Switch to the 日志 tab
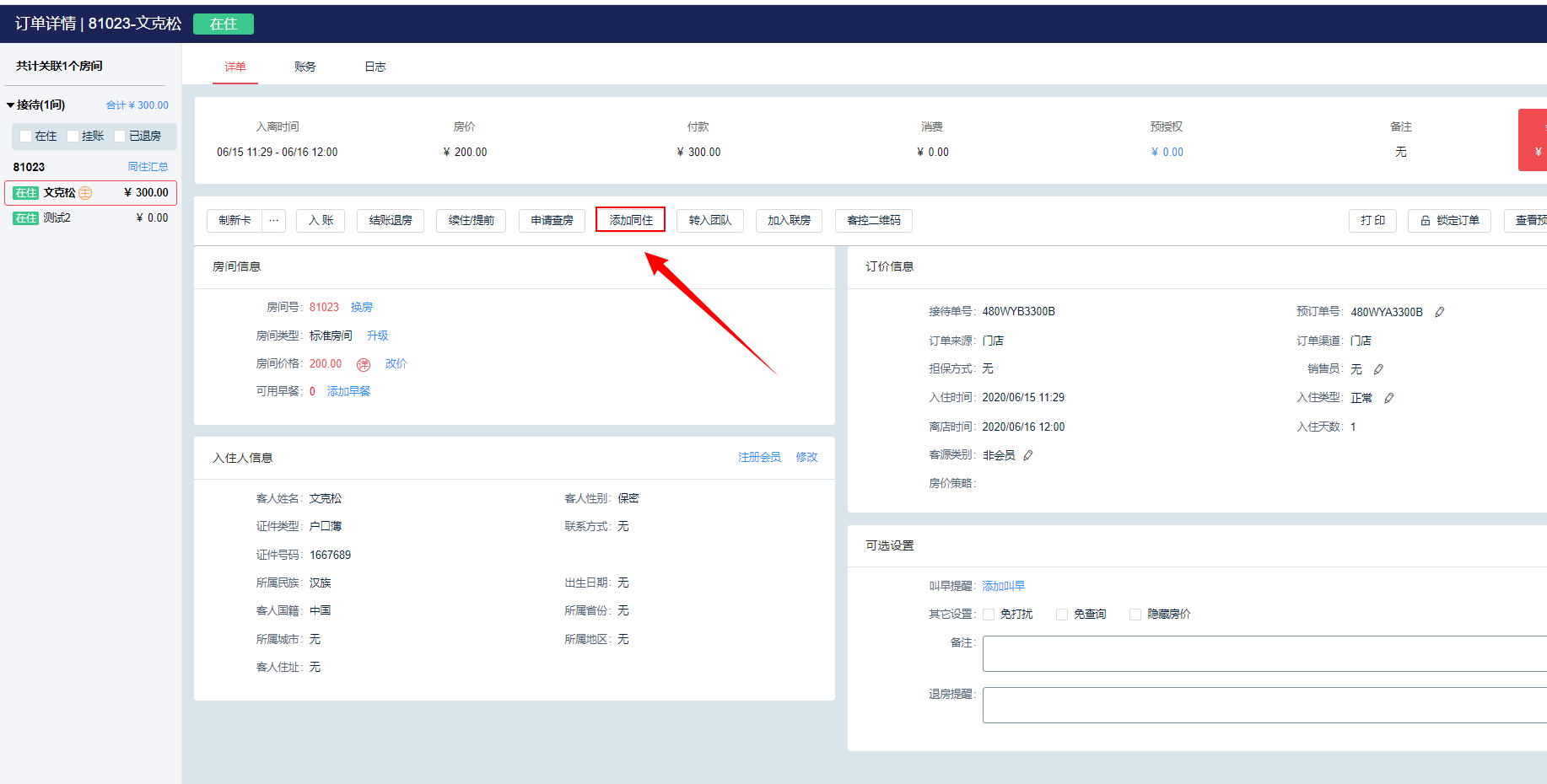 (x=375, y=67)
